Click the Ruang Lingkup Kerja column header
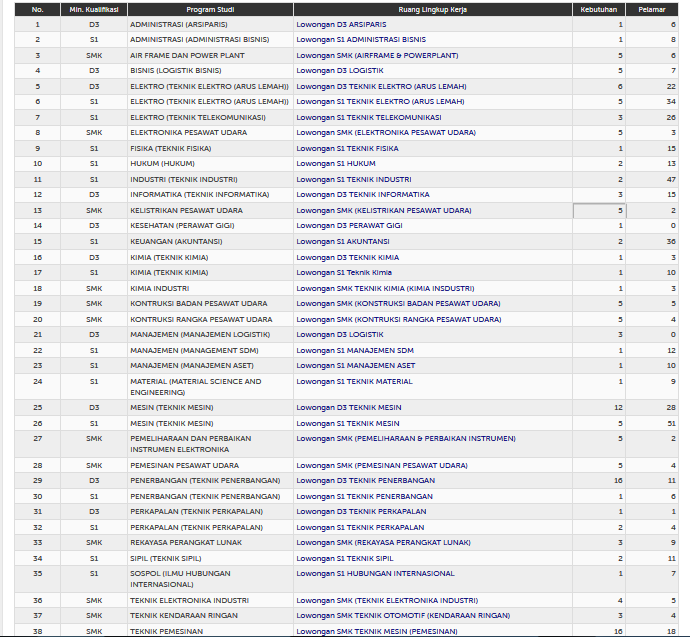This screenshot has width=690, height=637. (x=433, y=9)
